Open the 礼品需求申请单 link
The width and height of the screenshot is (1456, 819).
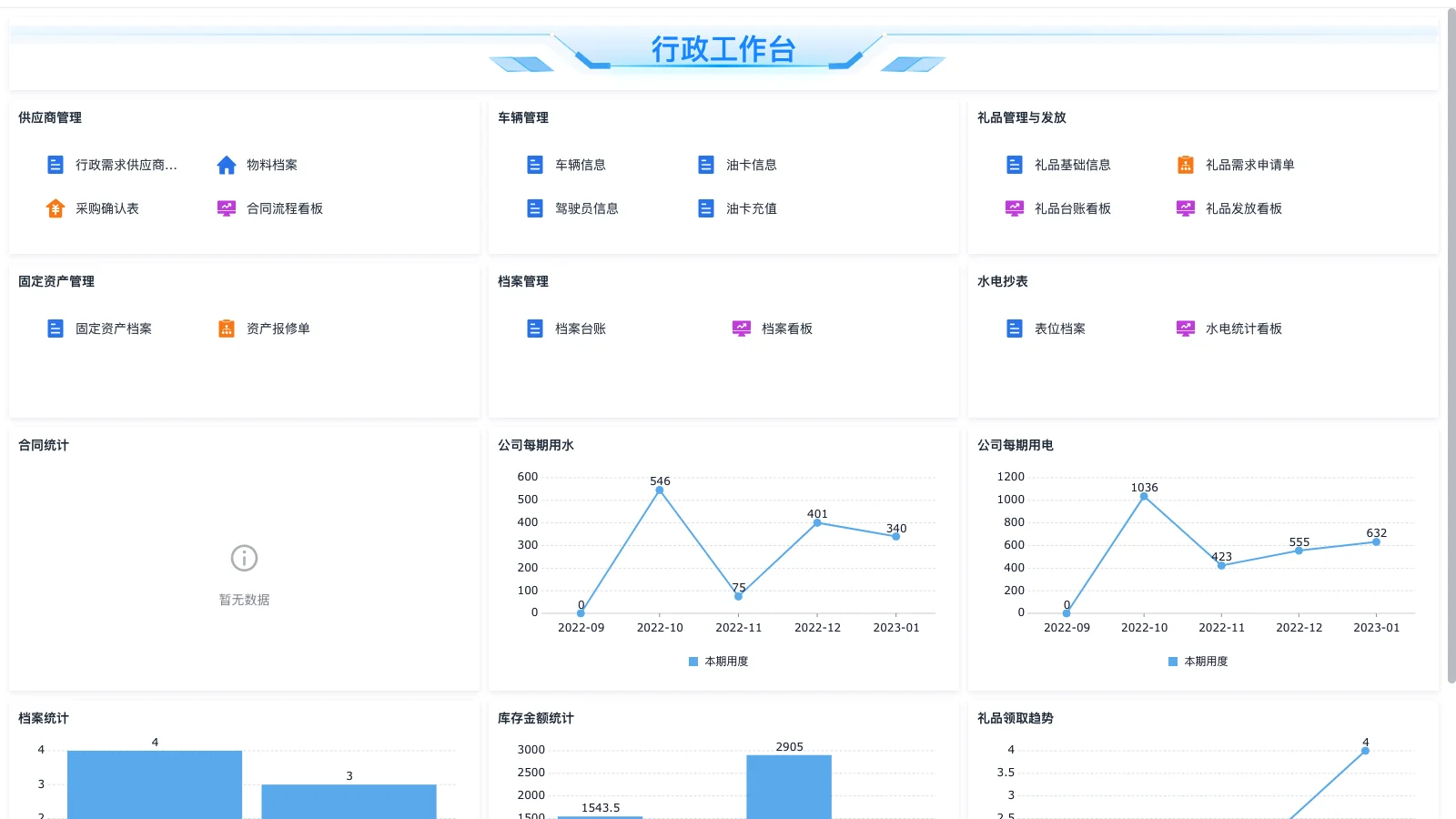pyautogui.click(x=1250, y=165)
